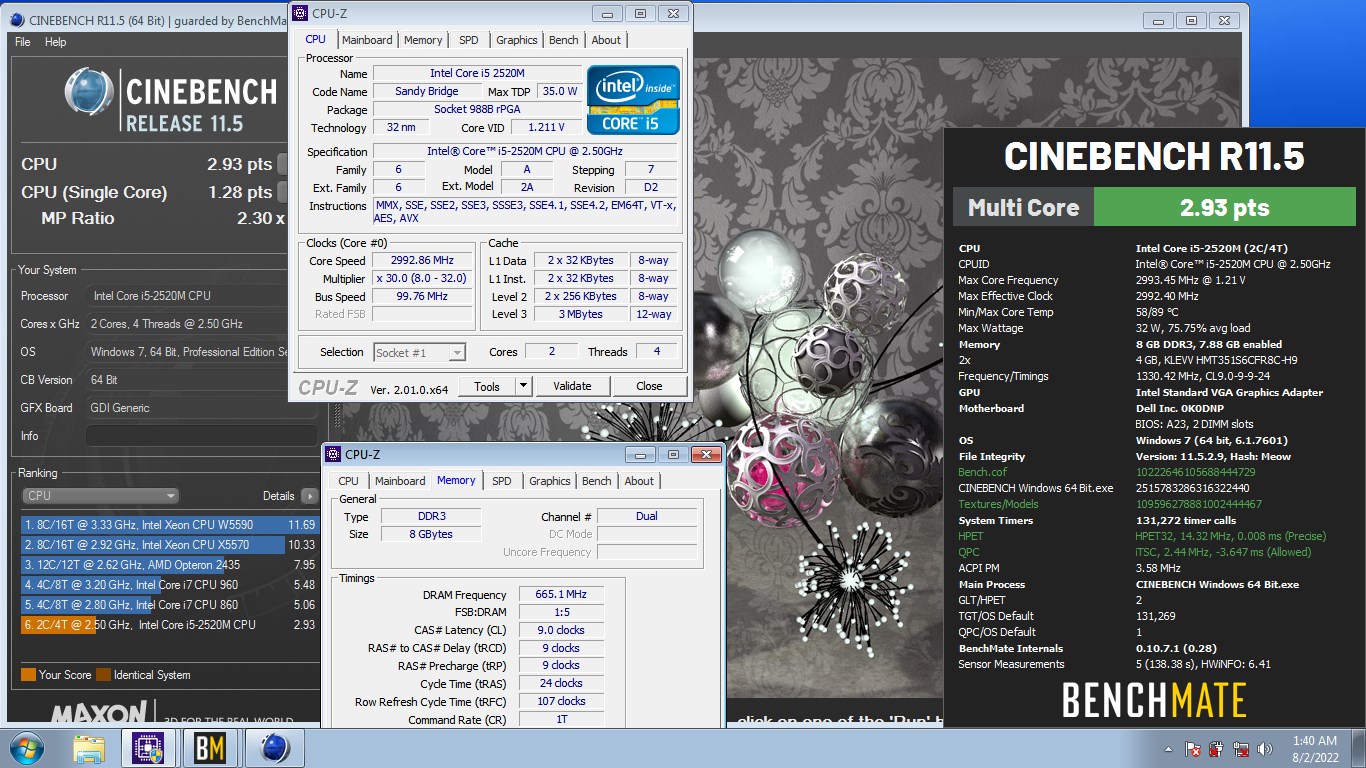Click the Tools button in CPU-Z

tap(487, 386)
